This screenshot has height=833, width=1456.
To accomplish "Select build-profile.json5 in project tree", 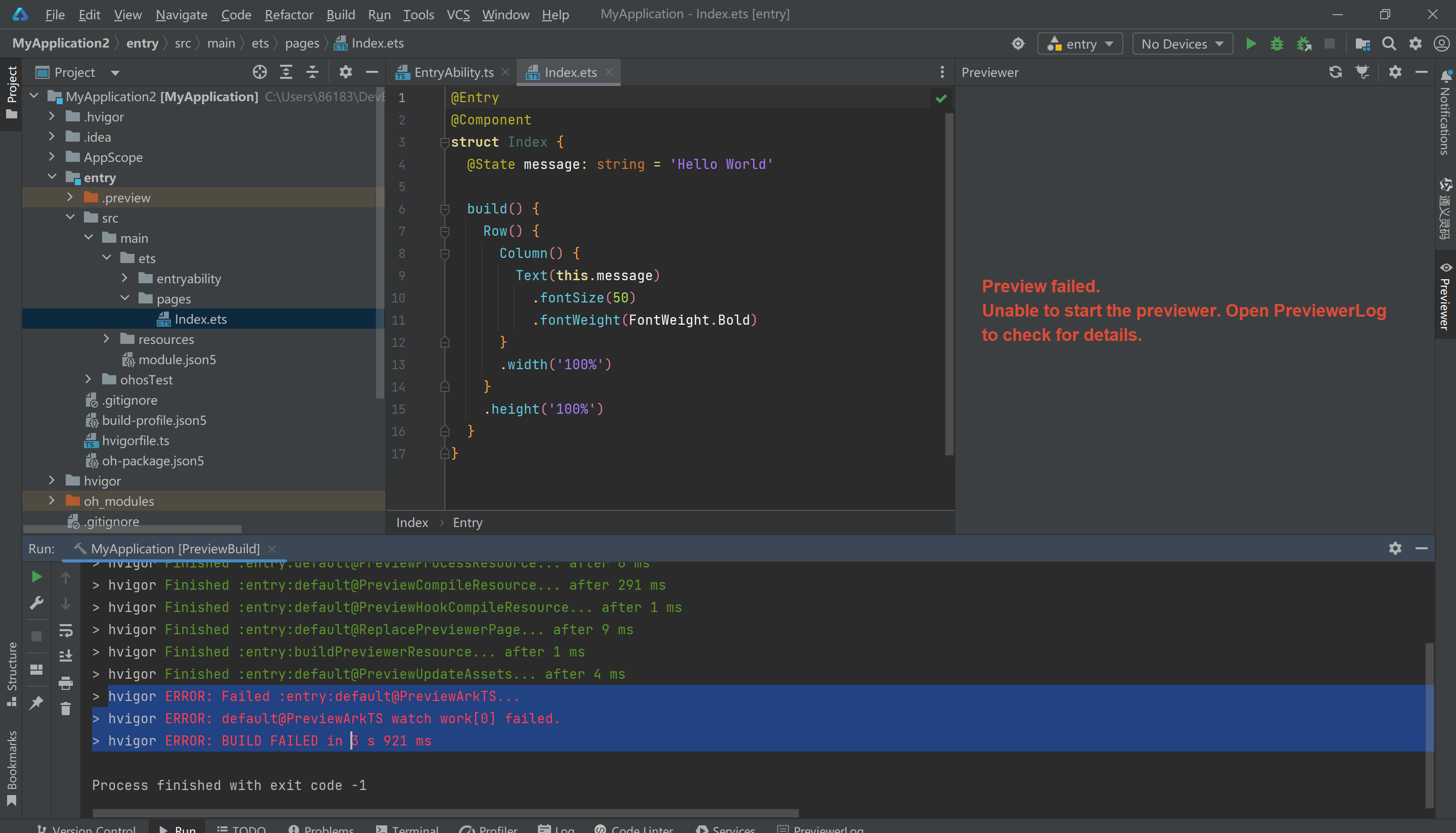I will coord(154,420).
